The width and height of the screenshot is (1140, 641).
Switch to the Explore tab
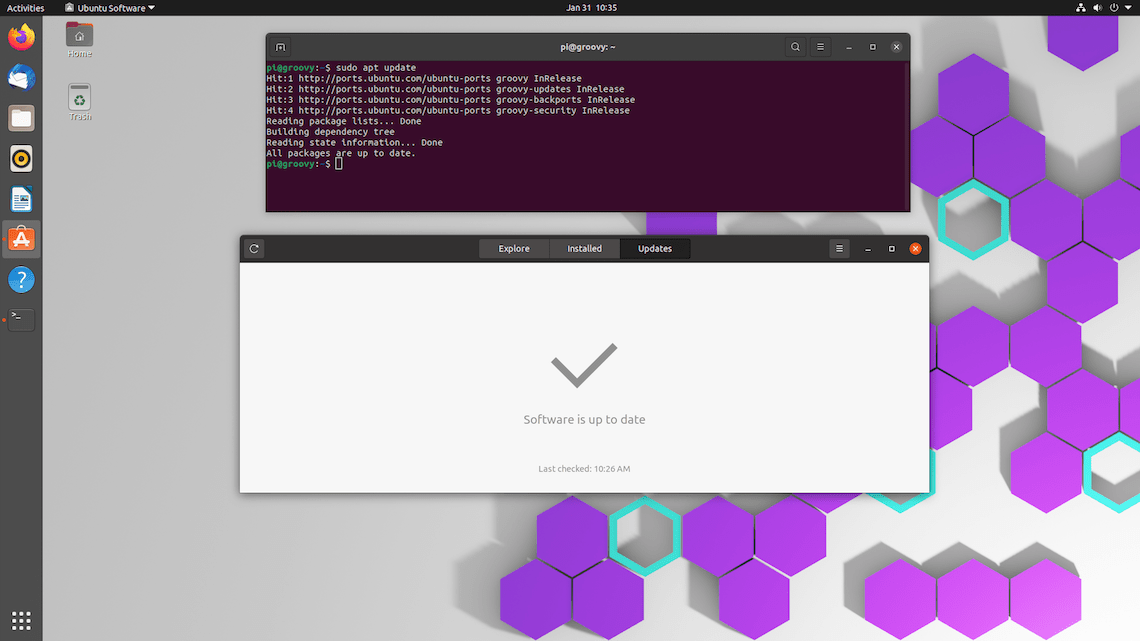click(513, 249)
